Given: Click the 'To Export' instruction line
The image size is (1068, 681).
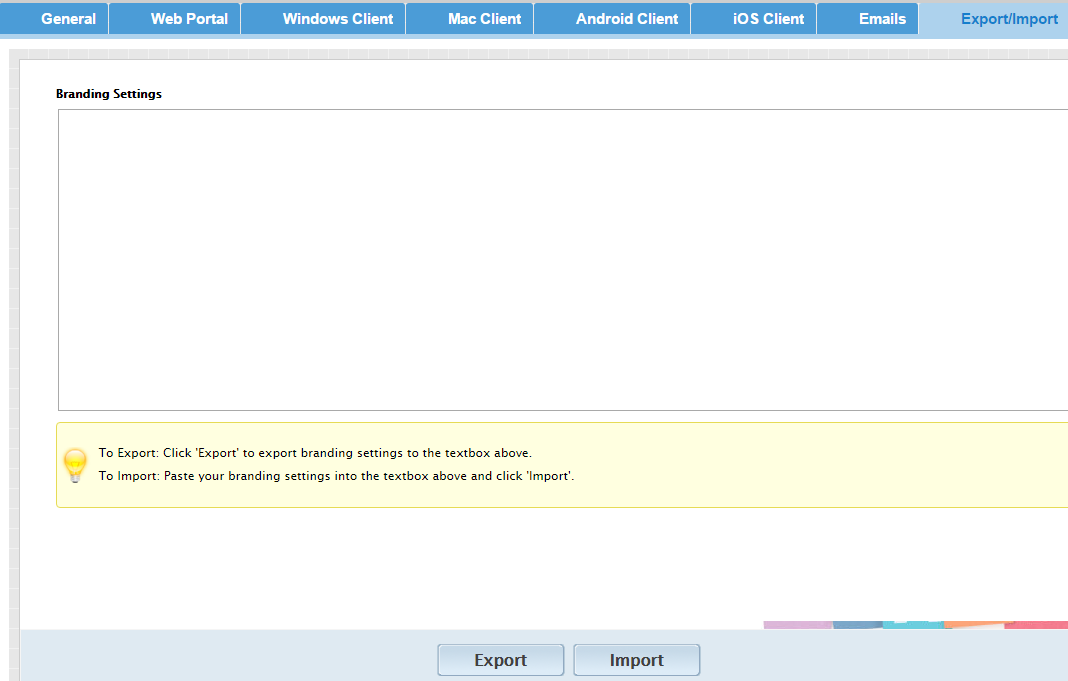Looking at the screenshot, I should tap(315, 453).
